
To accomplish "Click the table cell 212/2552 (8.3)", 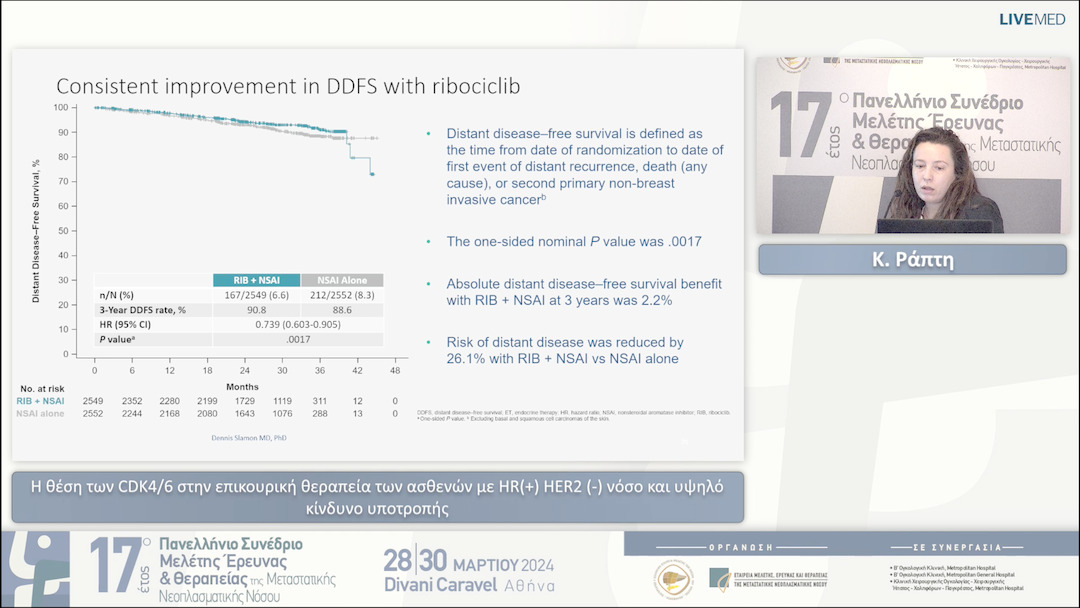I will coord(342,295).
